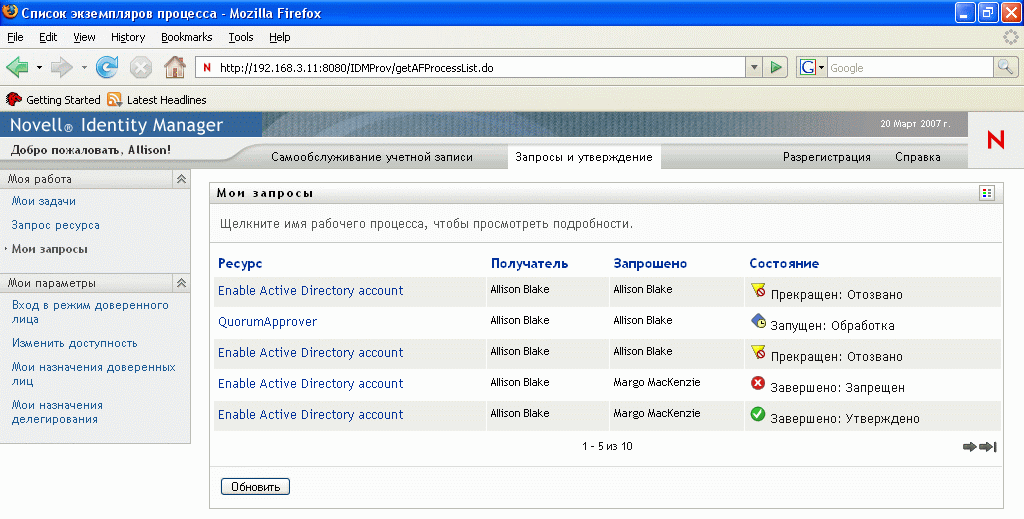This screenshot has height=519, width=1024.
Task: Click the display options icon in Мои запросы header
Action: pyautogui.click(x=987, y=193)
